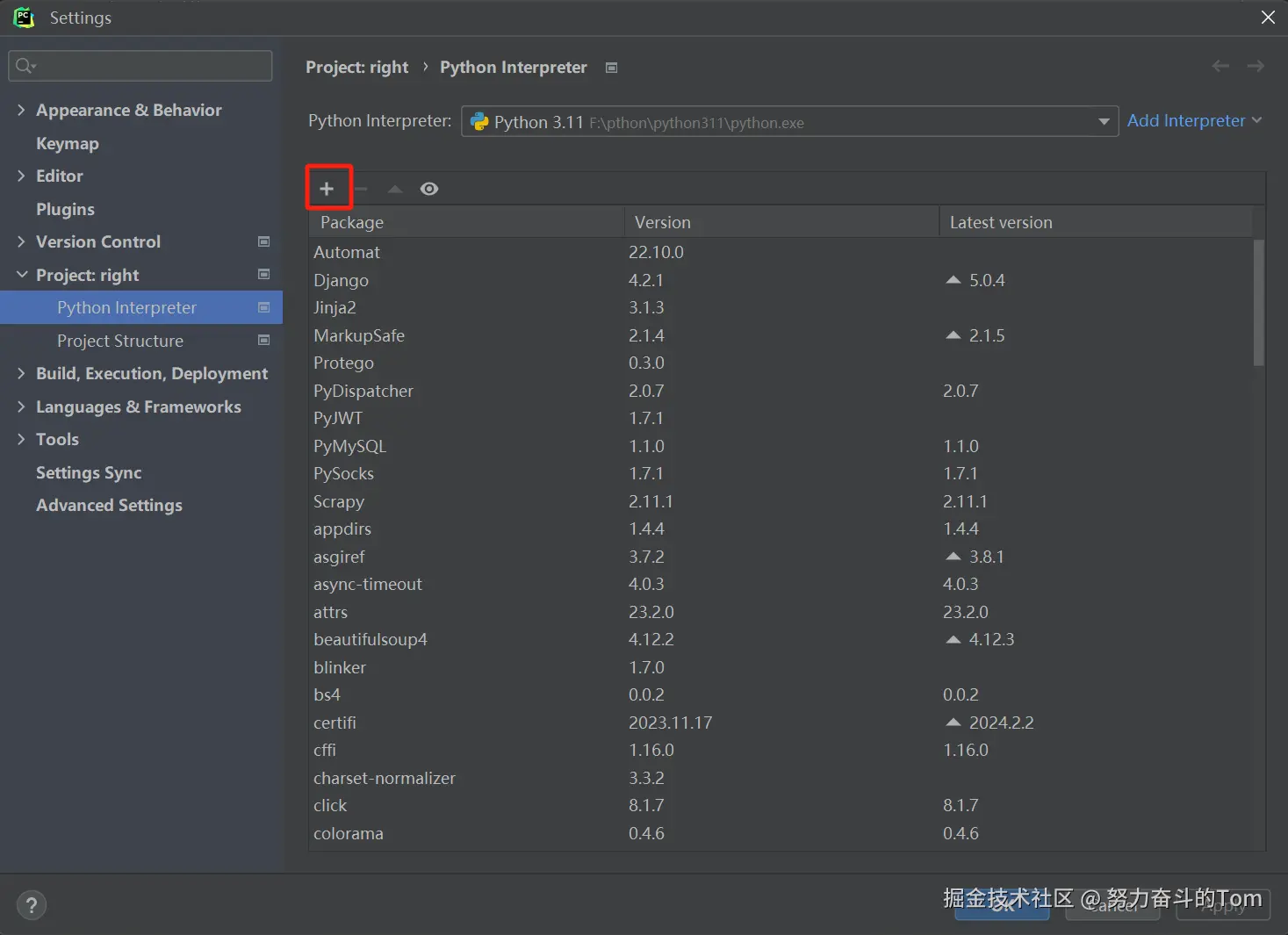Select the colorama package row
1288x935 pixels.
coord(781,833)
